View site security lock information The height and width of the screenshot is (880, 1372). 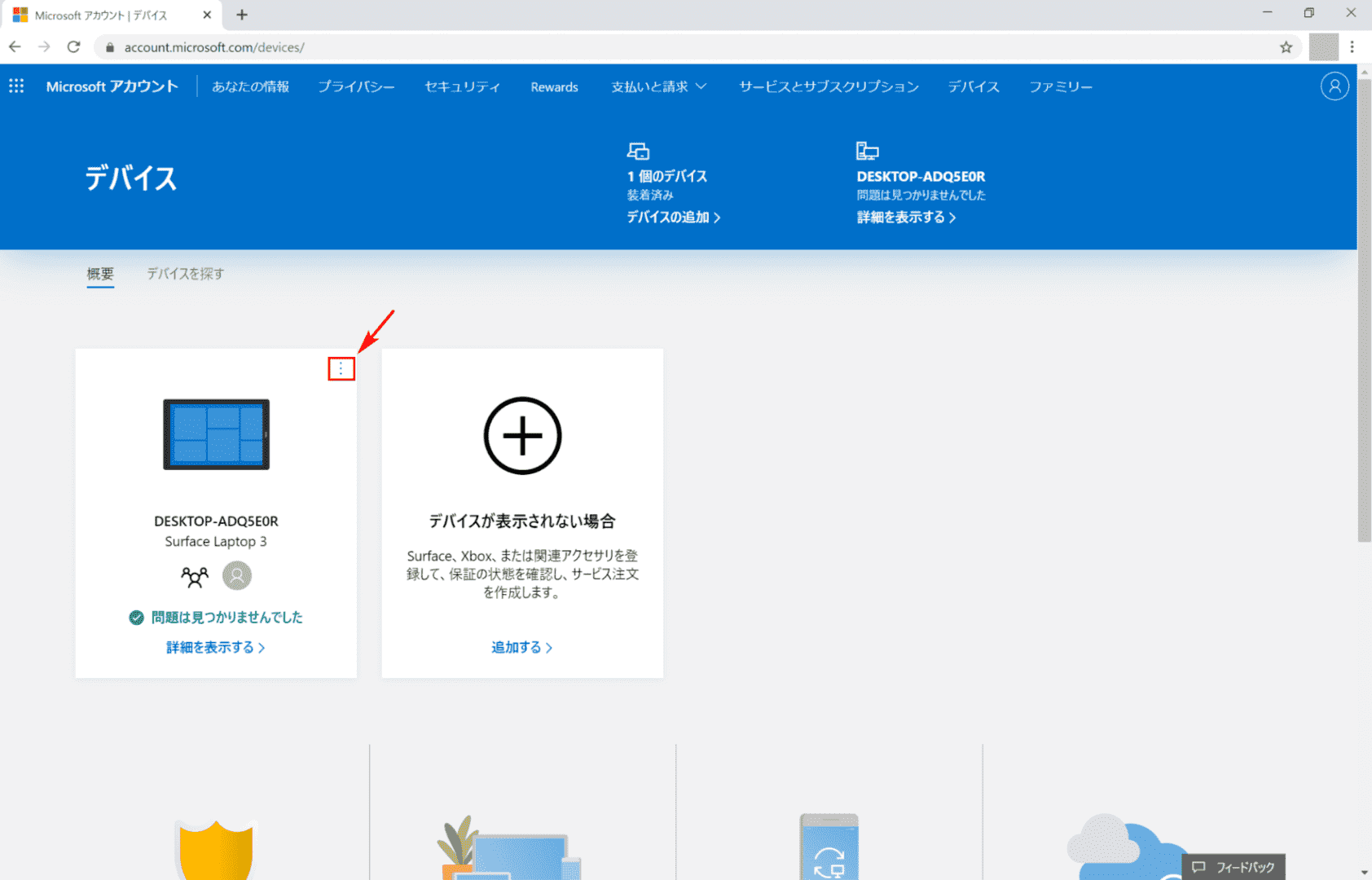(x=110, y=47)
